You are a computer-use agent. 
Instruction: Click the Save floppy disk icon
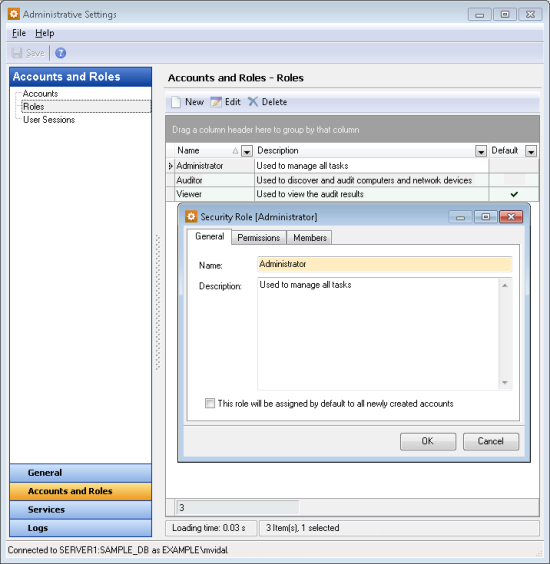pyautogui.click(x=17, y=53)
